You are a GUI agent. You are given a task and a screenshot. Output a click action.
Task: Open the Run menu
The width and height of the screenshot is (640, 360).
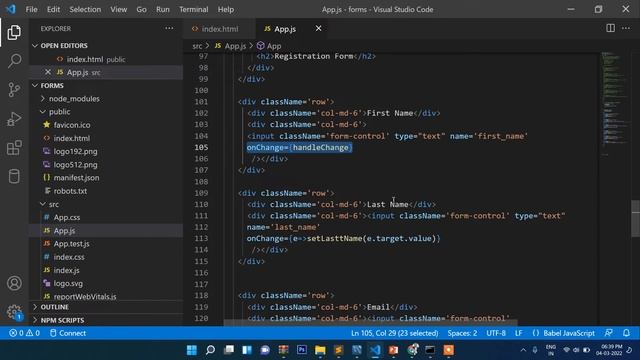162,9
